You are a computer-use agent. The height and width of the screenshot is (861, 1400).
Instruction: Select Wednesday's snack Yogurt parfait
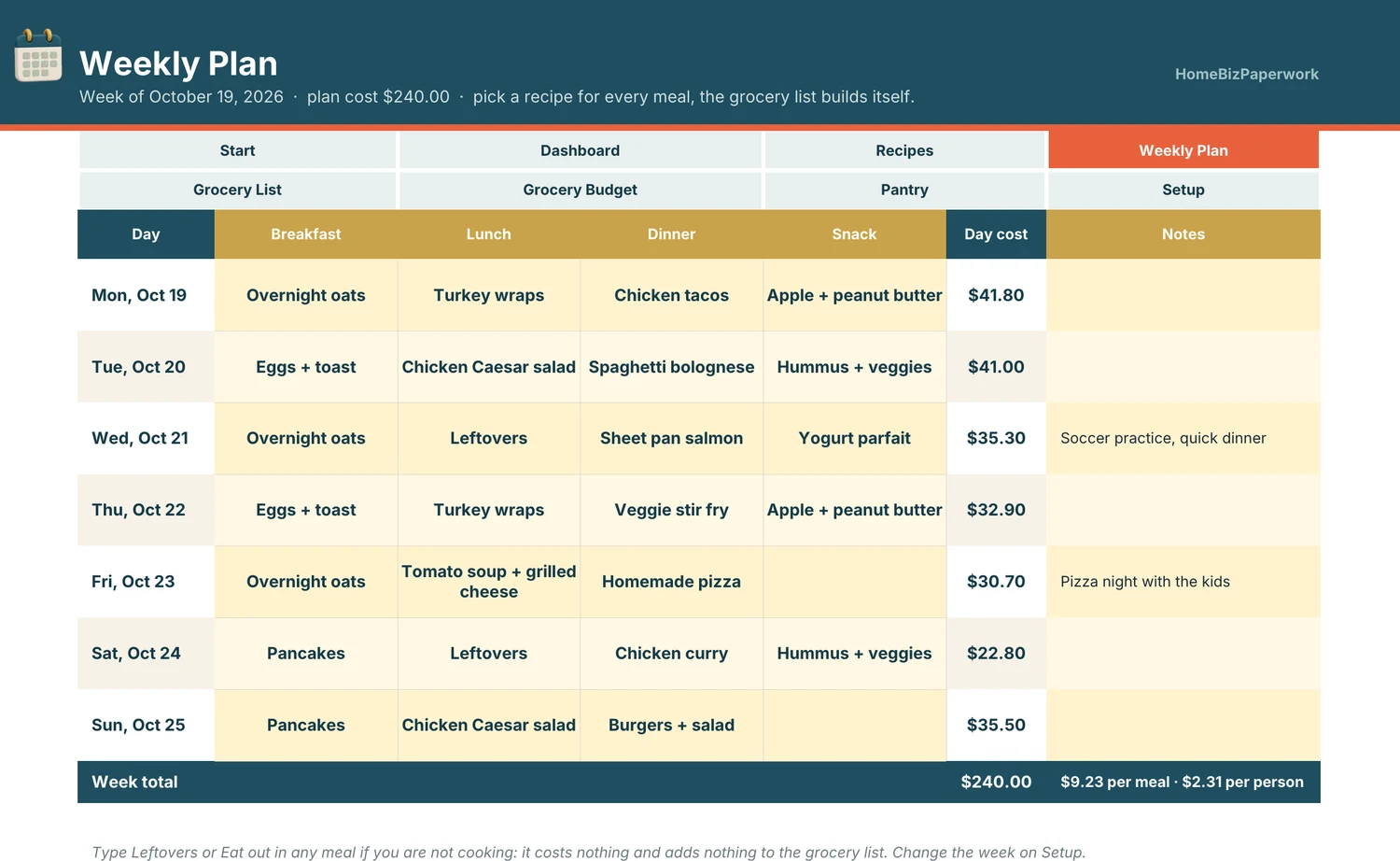[x=855, y=438]
